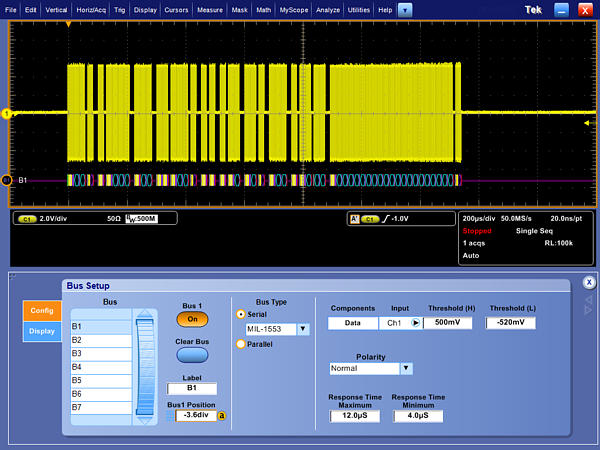Screen dimensions: 600x450
Task: Click the C1 channel badge in readout
Action: point(27,218)
